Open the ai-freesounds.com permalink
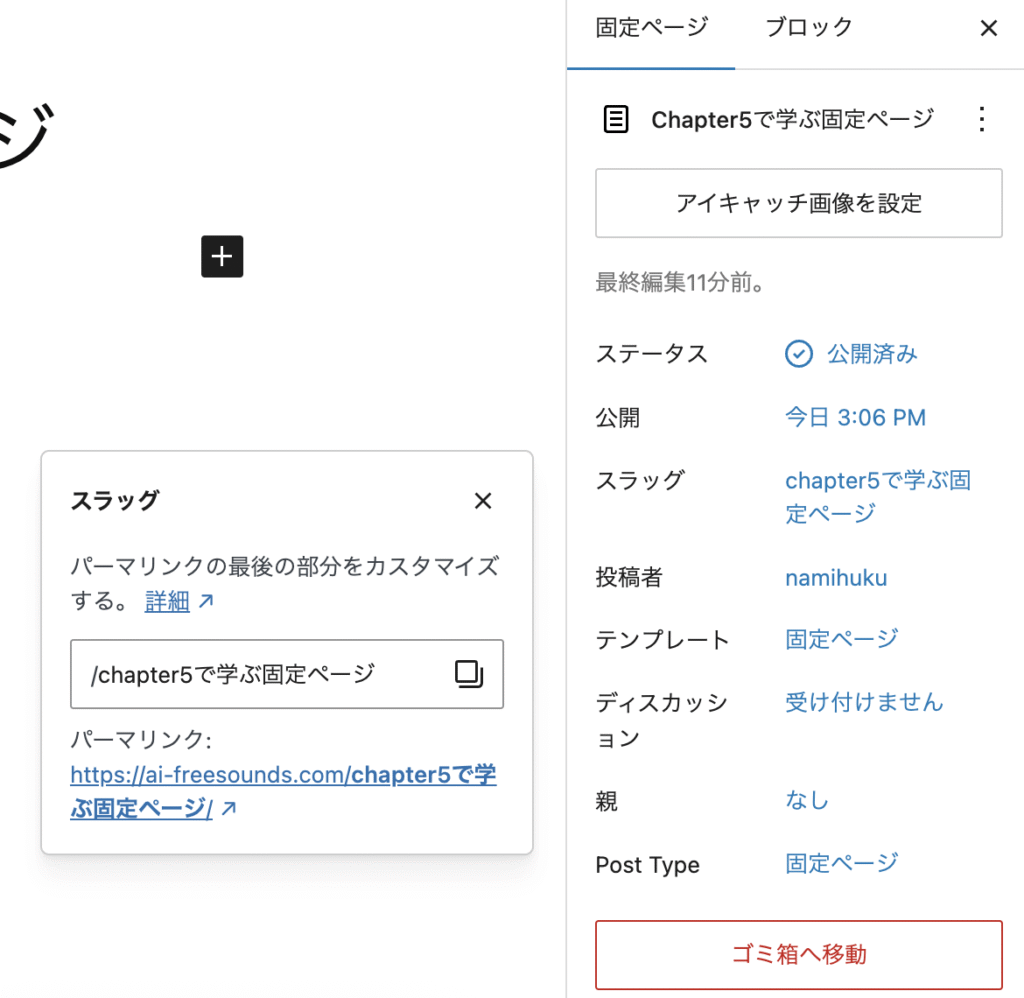 [x=283, y=791]
